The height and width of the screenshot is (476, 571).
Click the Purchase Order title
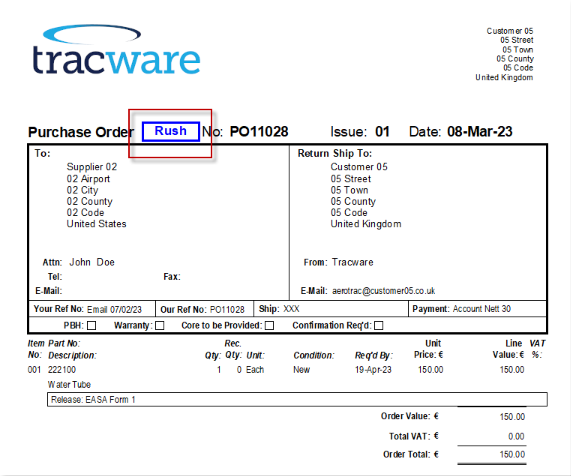point(81,132)
